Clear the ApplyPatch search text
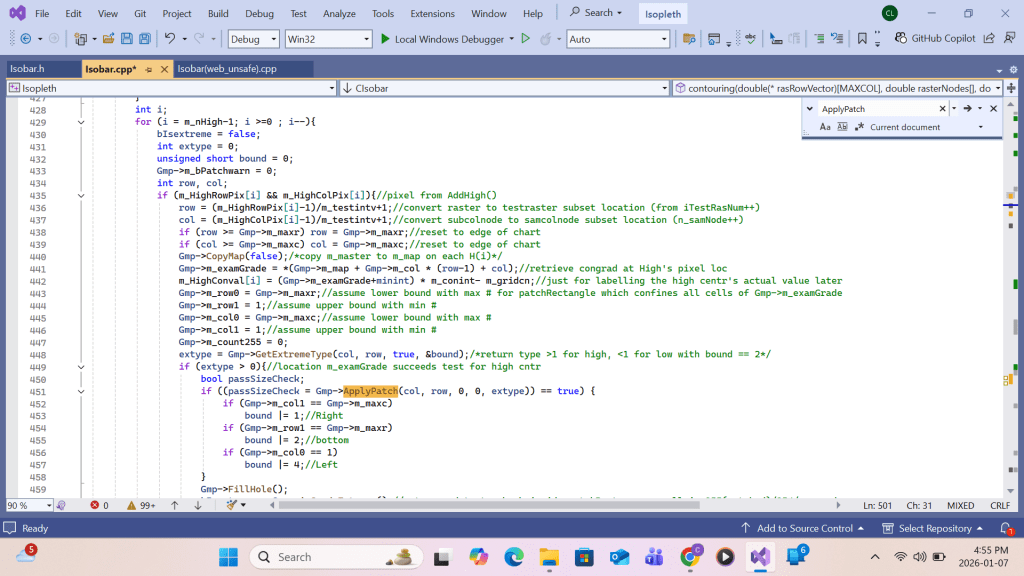The width and height of the screenshot is (1024, 576). pos(942,108)
